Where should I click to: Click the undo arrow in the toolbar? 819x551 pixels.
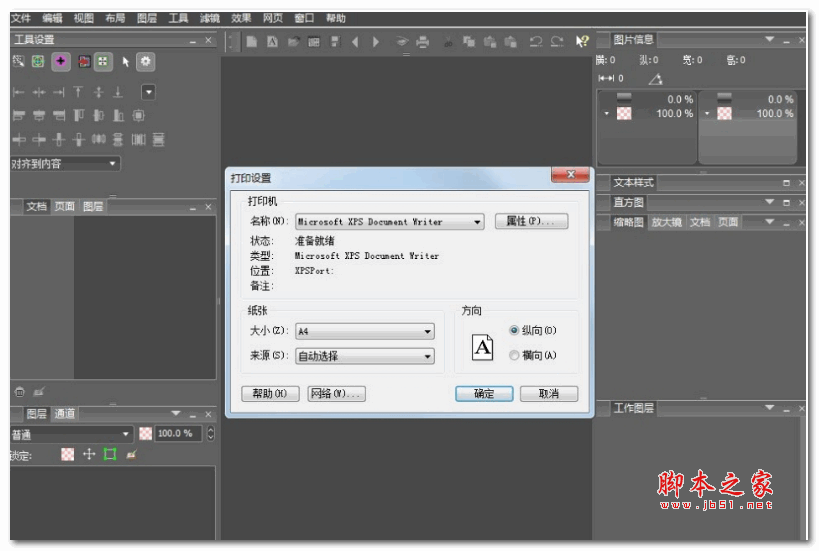pyautogui.click(x=535, y=42)
